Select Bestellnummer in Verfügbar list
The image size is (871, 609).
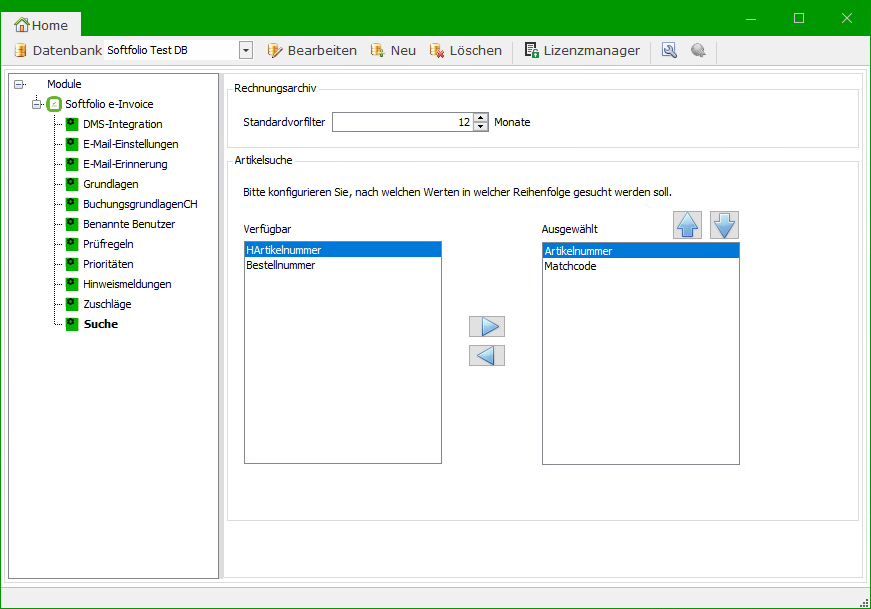[281, 266]
